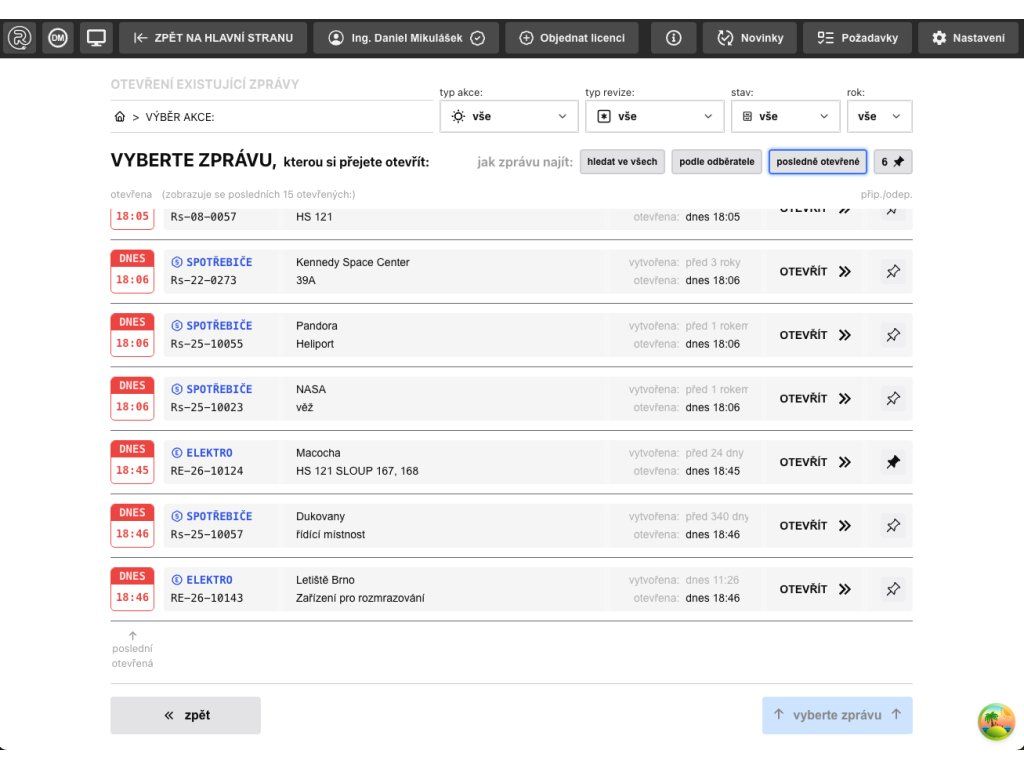
Task: Expand the typ akce dropdown
Action: (510, 116)
